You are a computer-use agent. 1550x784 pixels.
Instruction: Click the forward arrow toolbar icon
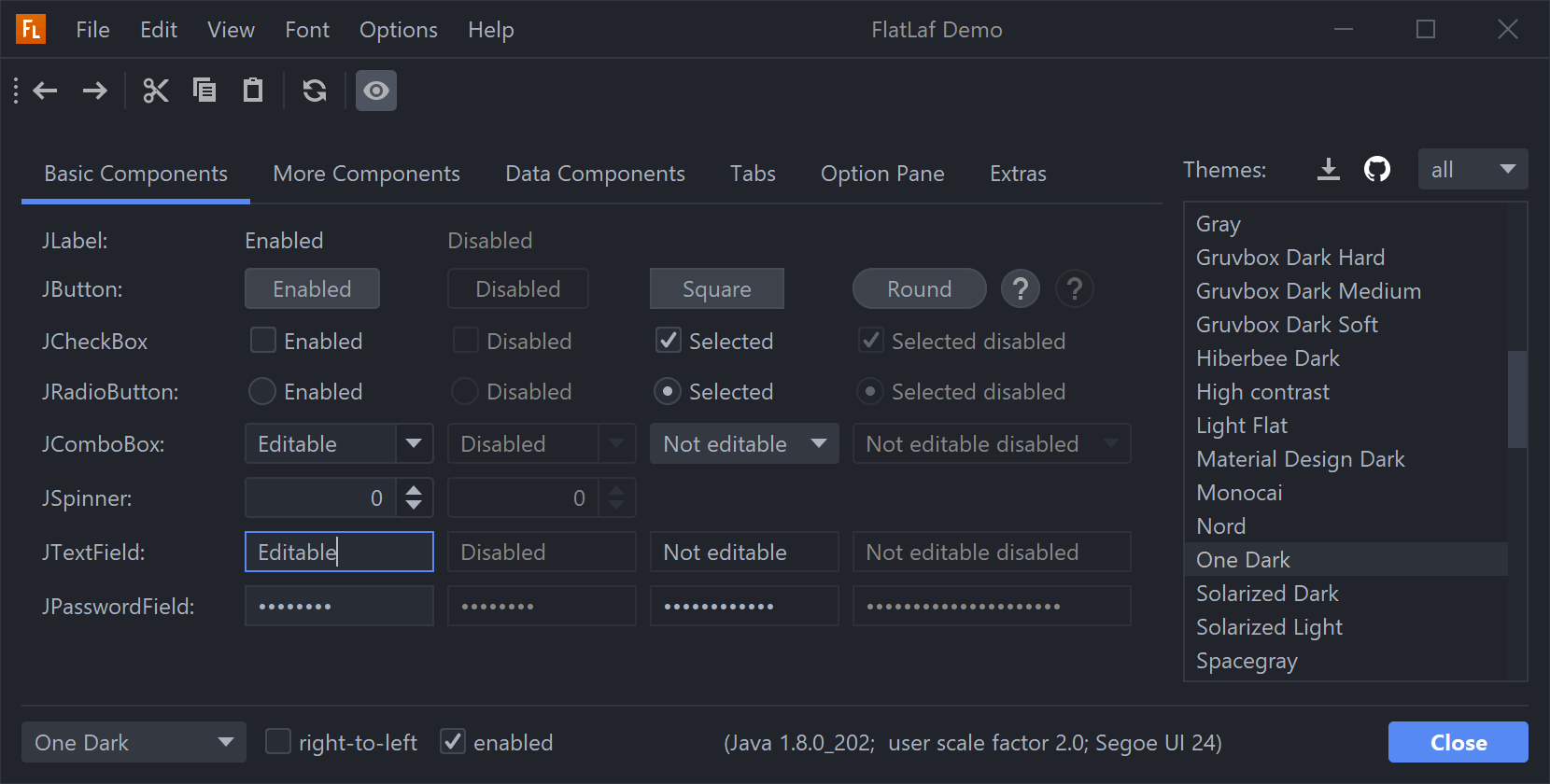coord(94,91)
